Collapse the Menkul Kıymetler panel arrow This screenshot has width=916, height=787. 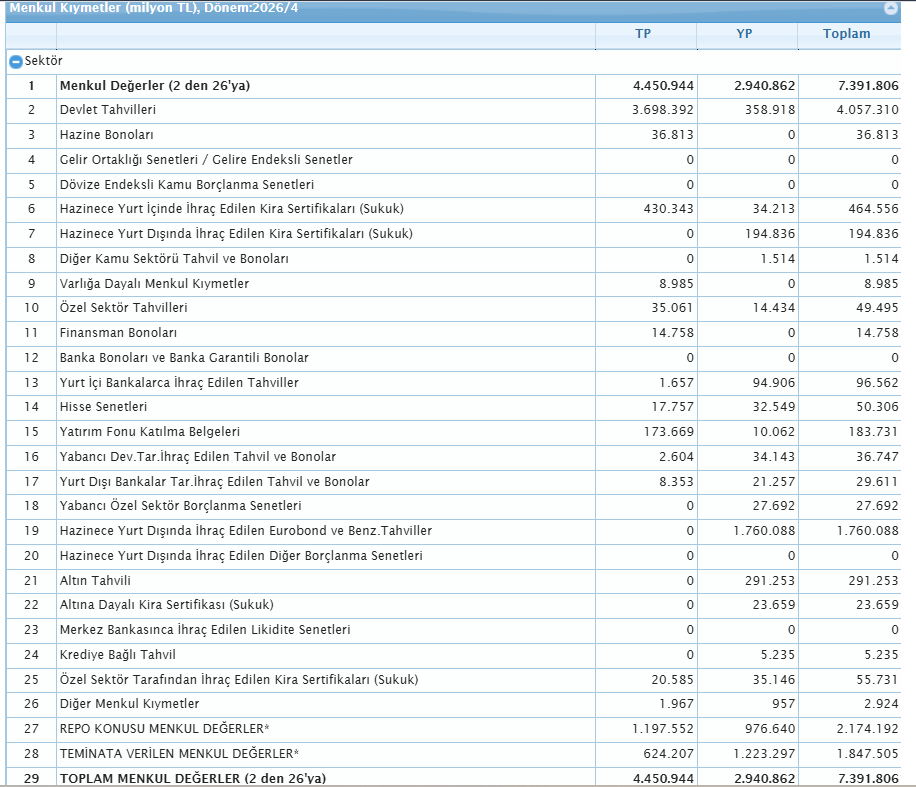890,8
